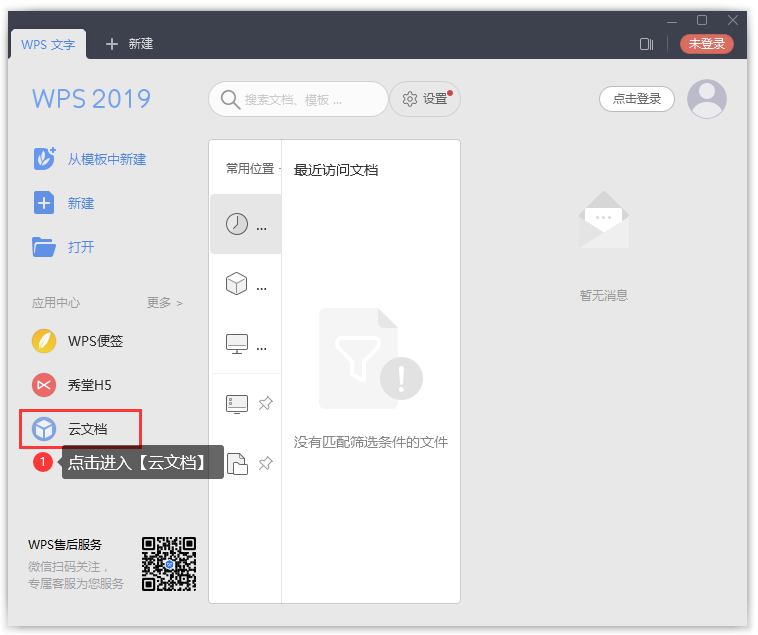Click the yellow WPS便签 feather icon
758x635 pixels.
pos(44,341)
